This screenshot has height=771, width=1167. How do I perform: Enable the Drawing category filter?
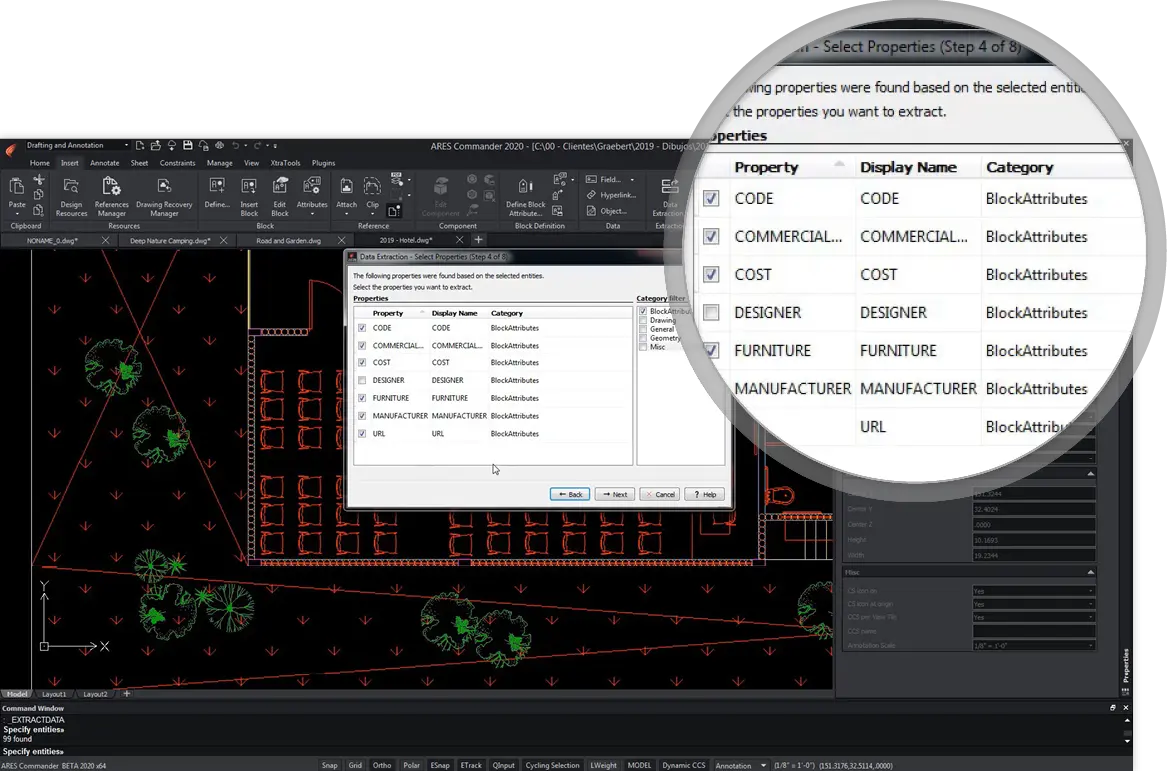(x=643, y=321)
